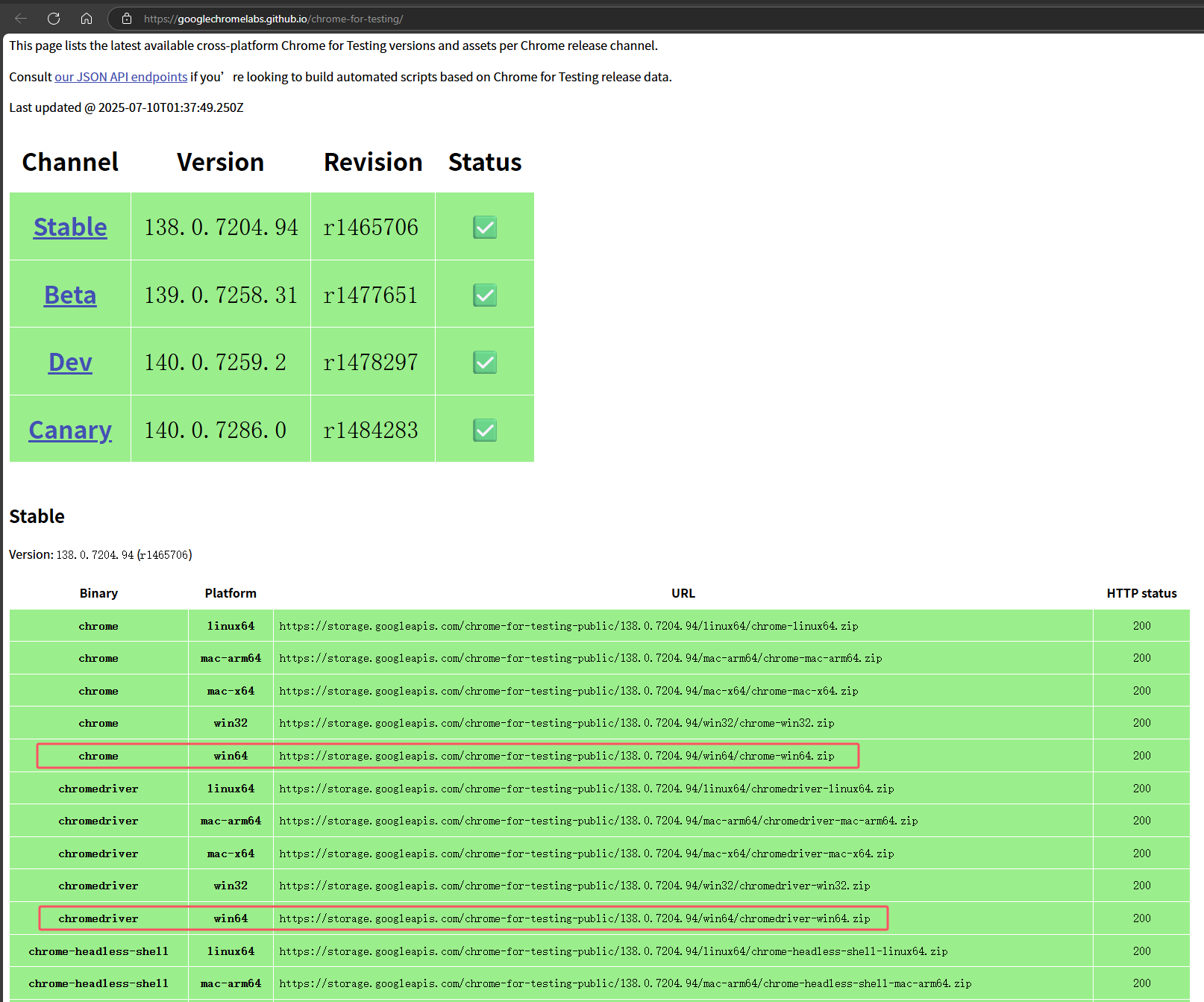Screen dimensions: 1204x1002
Task: Click the chromedriver-win32.zip URL text
Action: [x=574, y=886]
